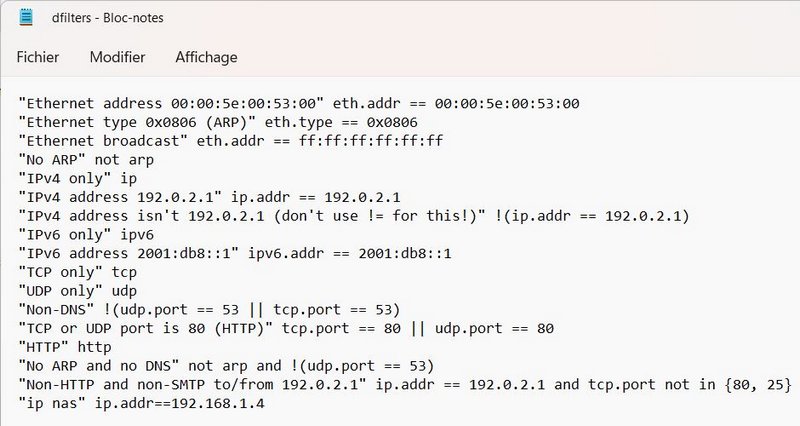The width and height of the screenshot is (800, 426).
Task: Click the Bloc-notes app icon in title bar
Action: tap(27, 16)
